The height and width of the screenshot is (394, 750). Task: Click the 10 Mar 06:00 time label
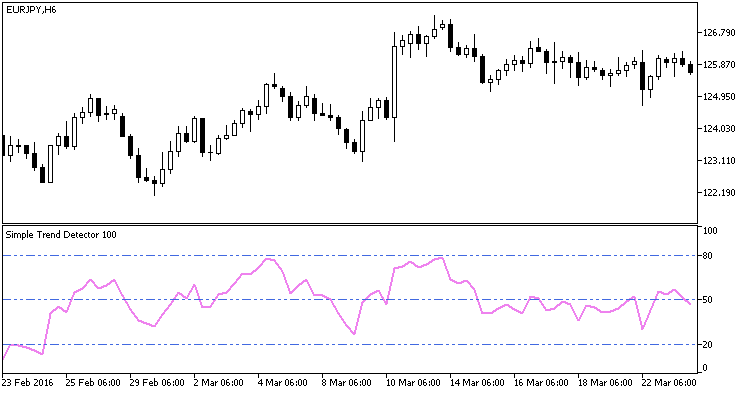click(413, 383)
